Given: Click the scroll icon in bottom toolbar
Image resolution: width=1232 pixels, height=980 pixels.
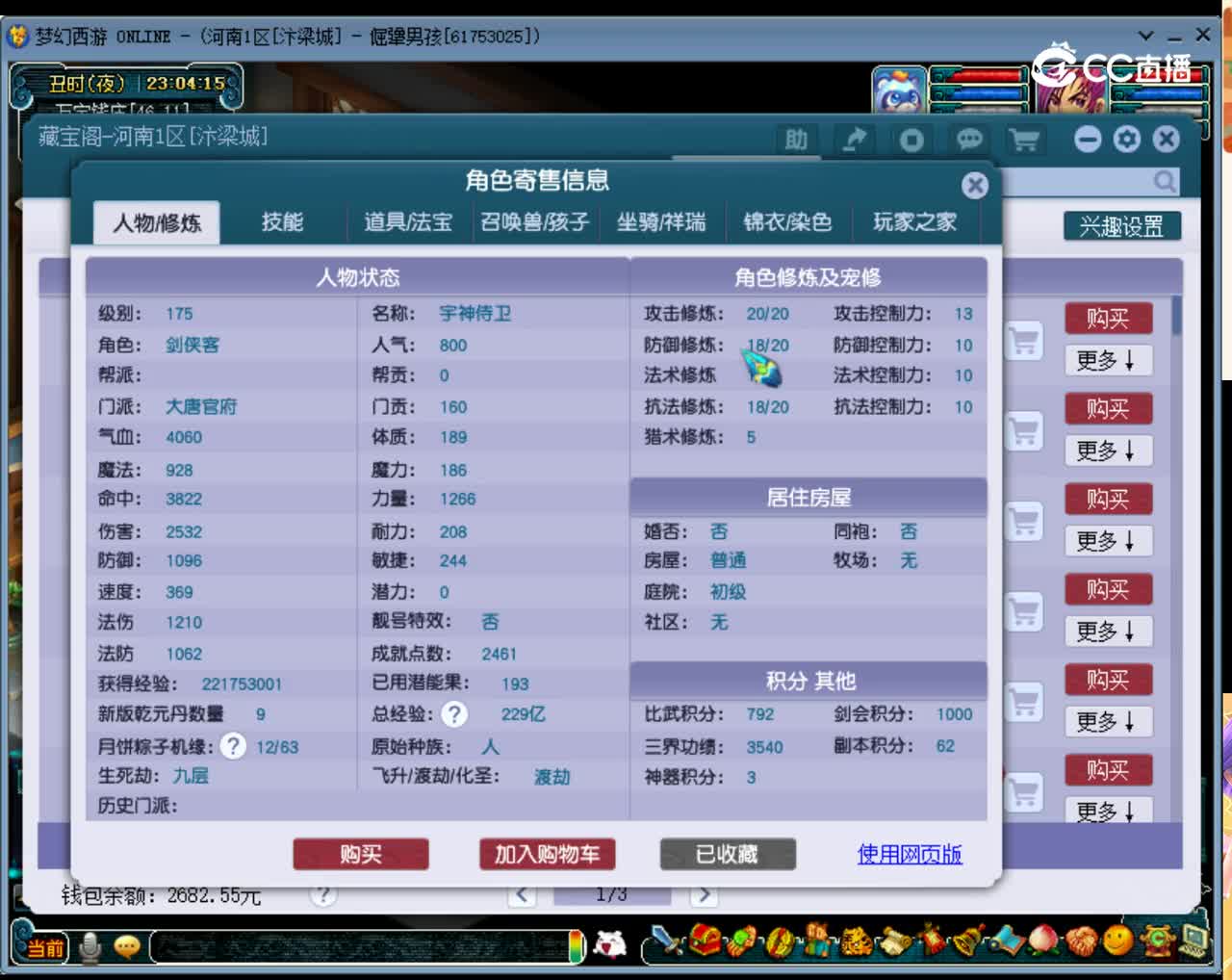Looking at the screenshot, I should tap(895, 940).
